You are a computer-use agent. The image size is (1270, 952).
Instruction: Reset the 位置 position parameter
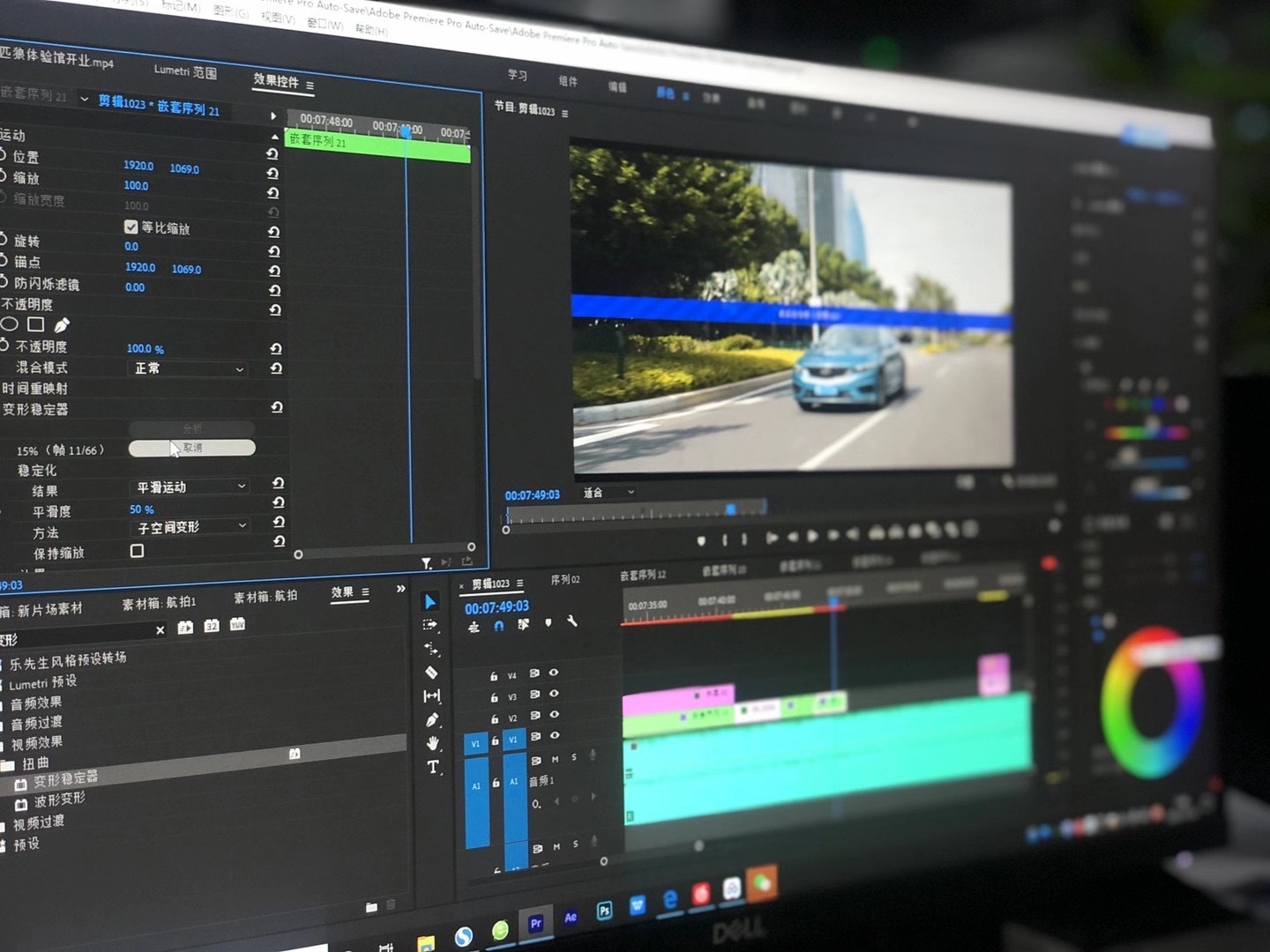pos(273,173)
